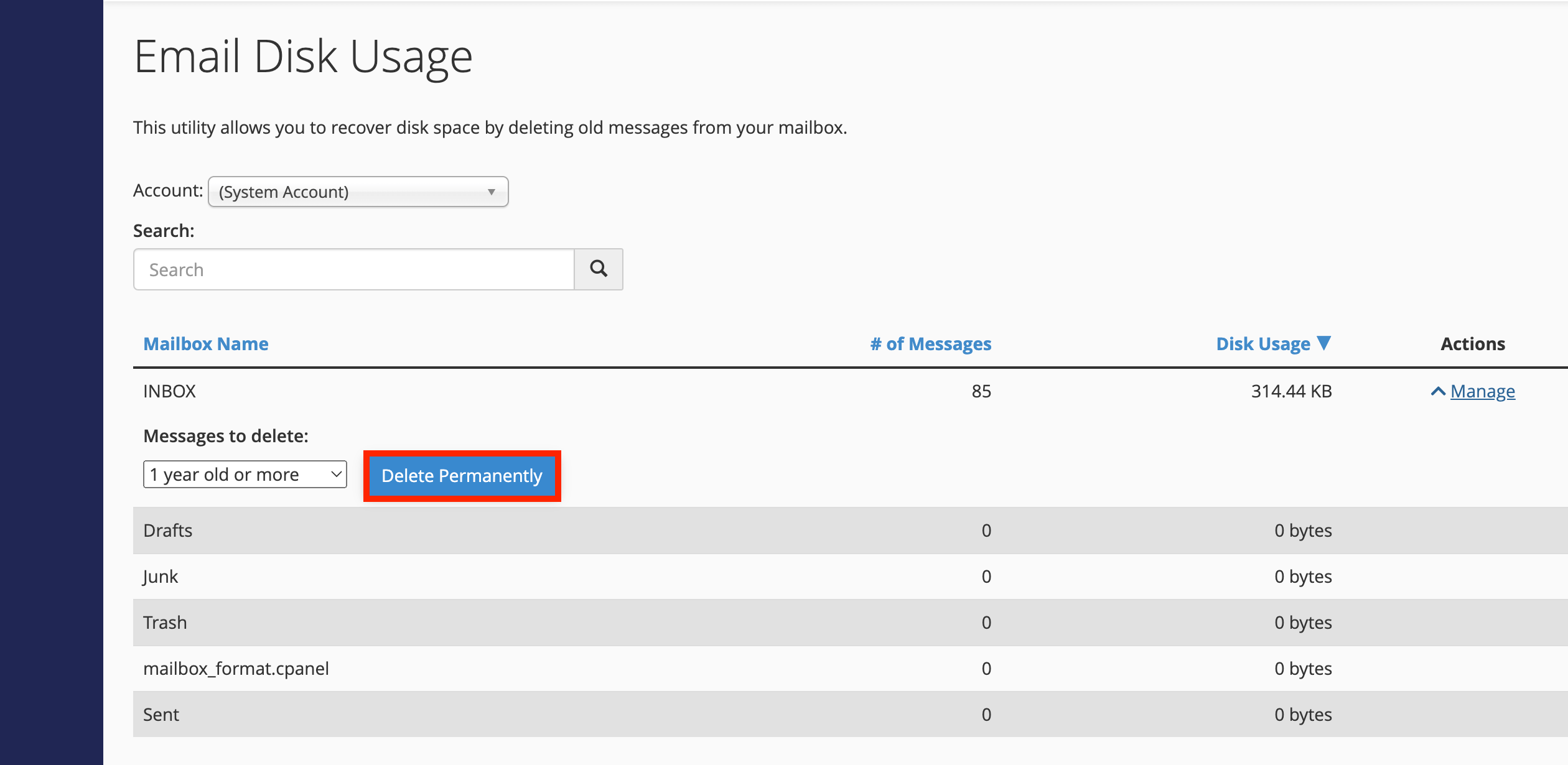Screen dimensions: 1568x765
Task: Sort by # of Messages column
Action: [931, 343]
